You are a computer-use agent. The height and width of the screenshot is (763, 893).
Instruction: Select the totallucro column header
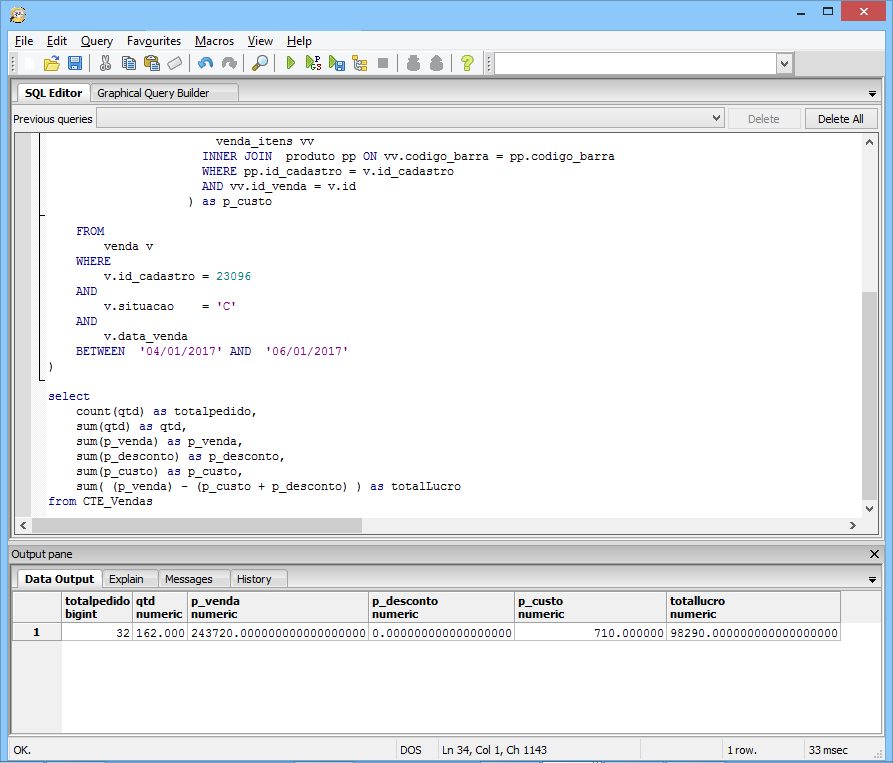click(x=753, y=607)
